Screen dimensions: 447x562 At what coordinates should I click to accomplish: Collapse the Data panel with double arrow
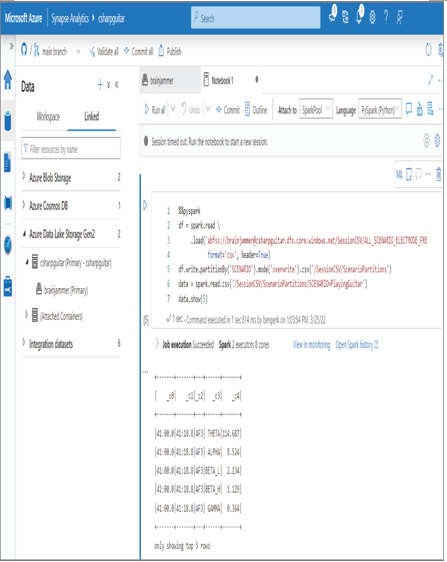117,85
